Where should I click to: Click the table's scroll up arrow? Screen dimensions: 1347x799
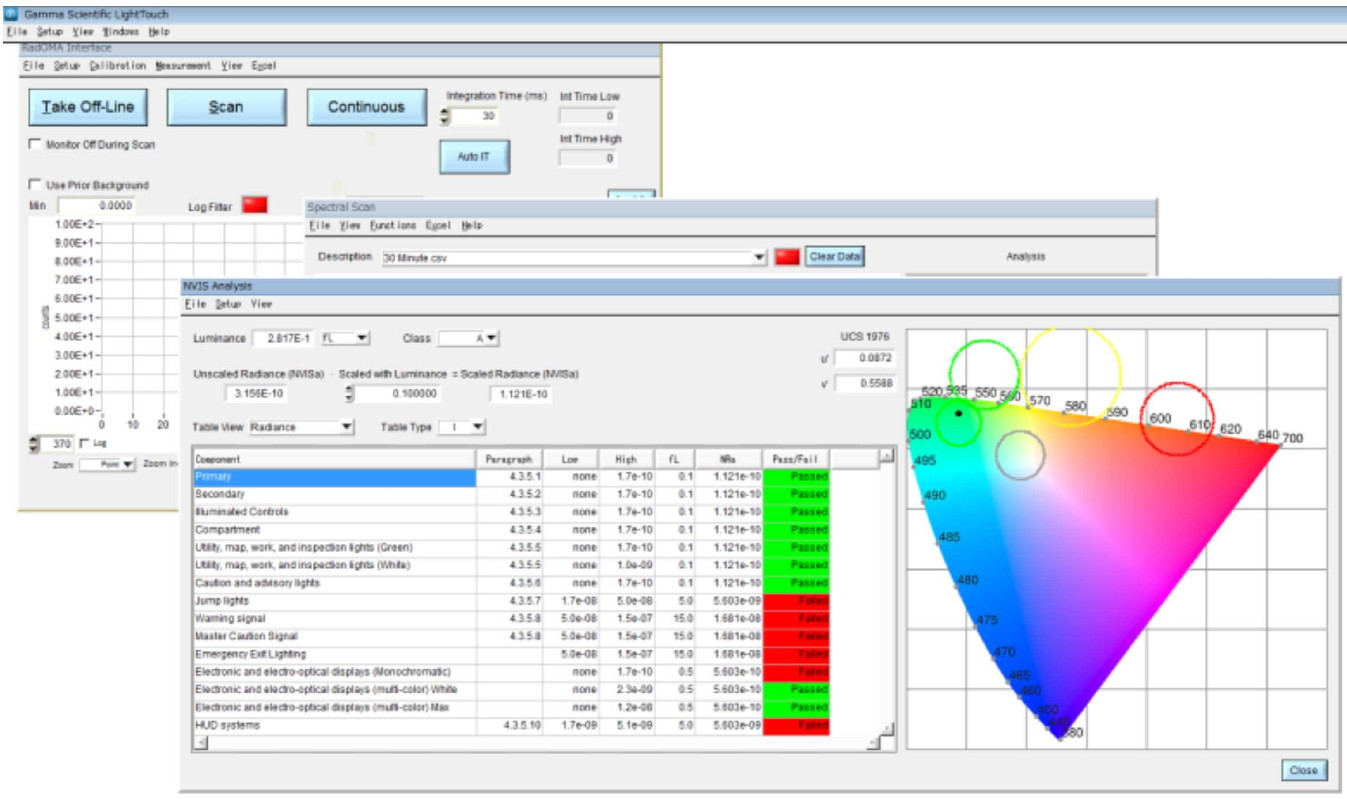pos(885,458)
